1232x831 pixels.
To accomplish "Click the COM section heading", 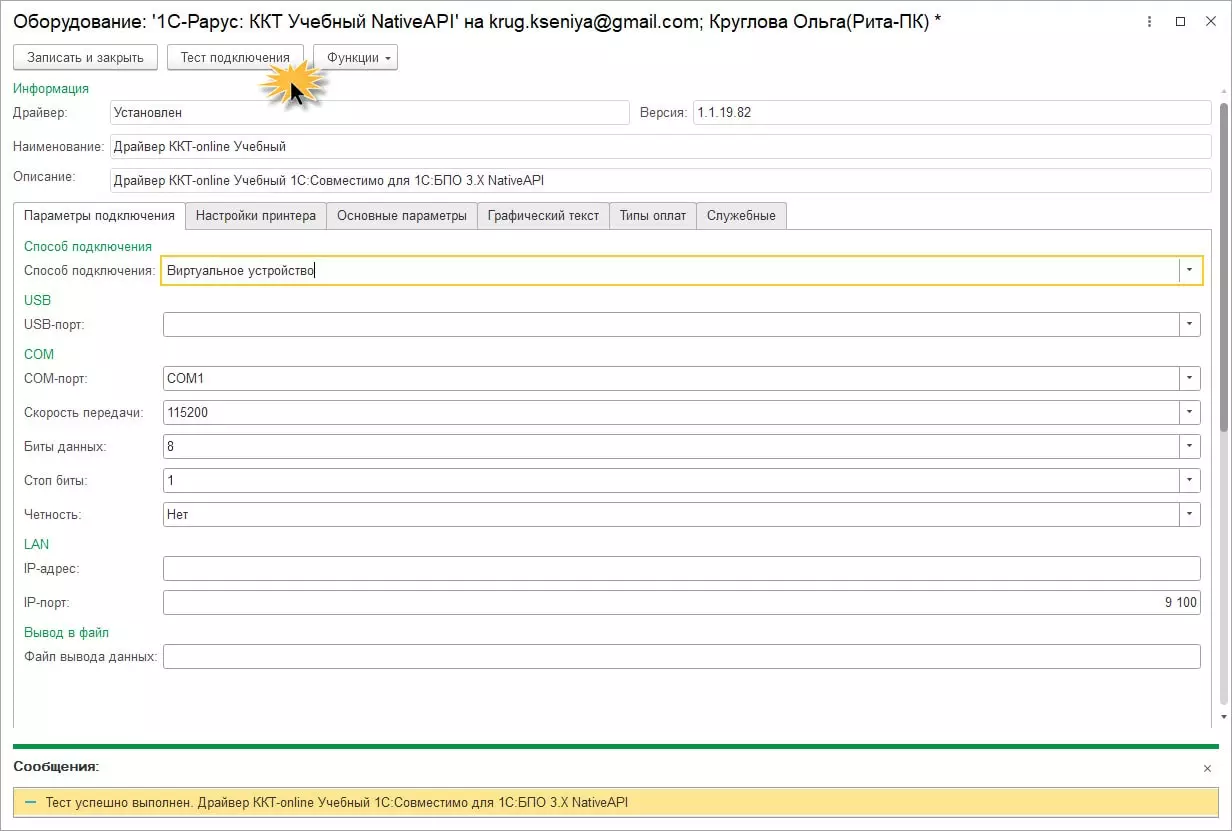I will (39, 354).
